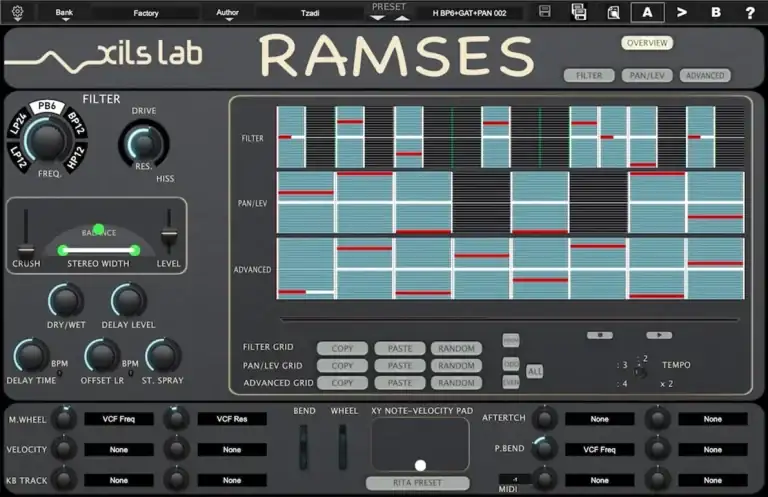768x497 pixels.
Task: Click the ST. SPRAY knob
Action: [x=163, y=355]
